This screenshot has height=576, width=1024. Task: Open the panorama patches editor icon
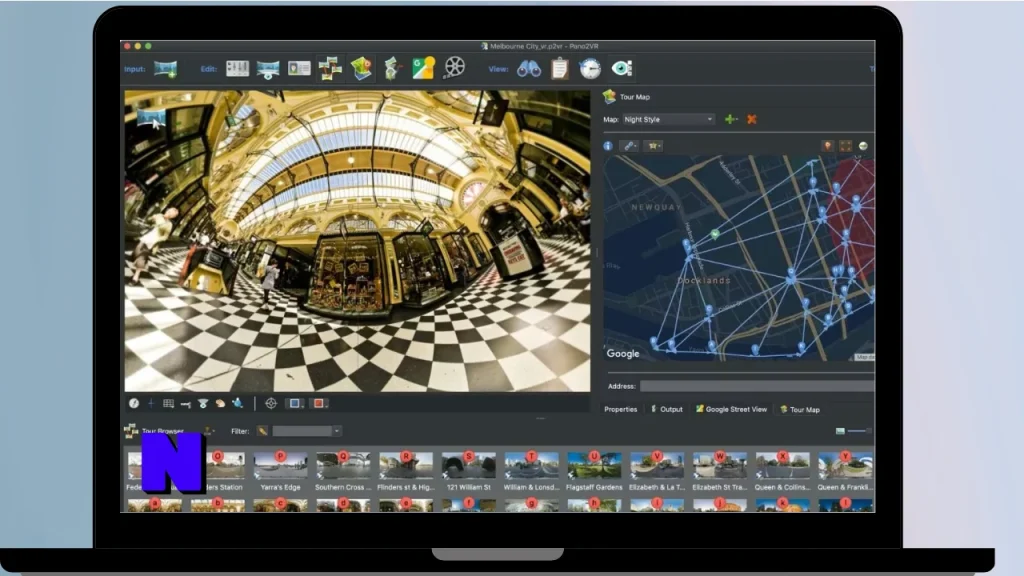[x=268, y=69]
